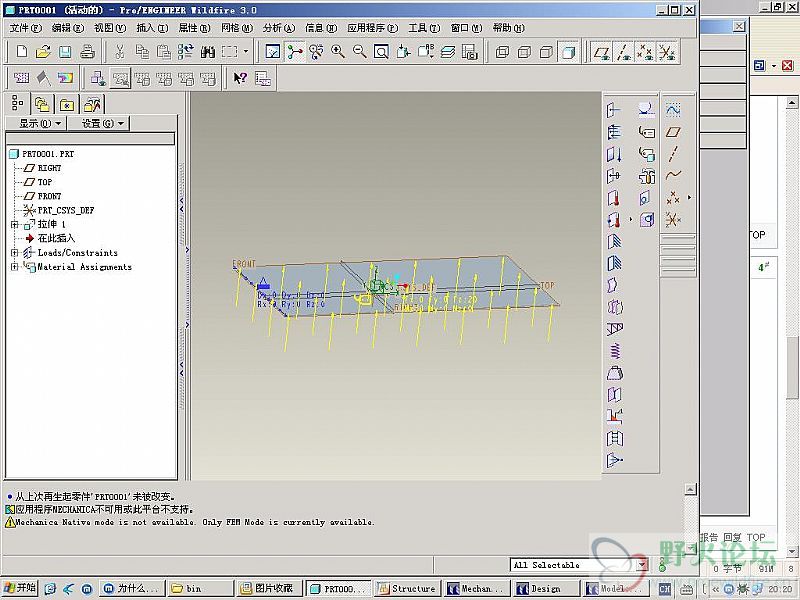The image size is (800, 600).
Task: Select the coordinate system creation tool
Action: (x=673, y=220)
